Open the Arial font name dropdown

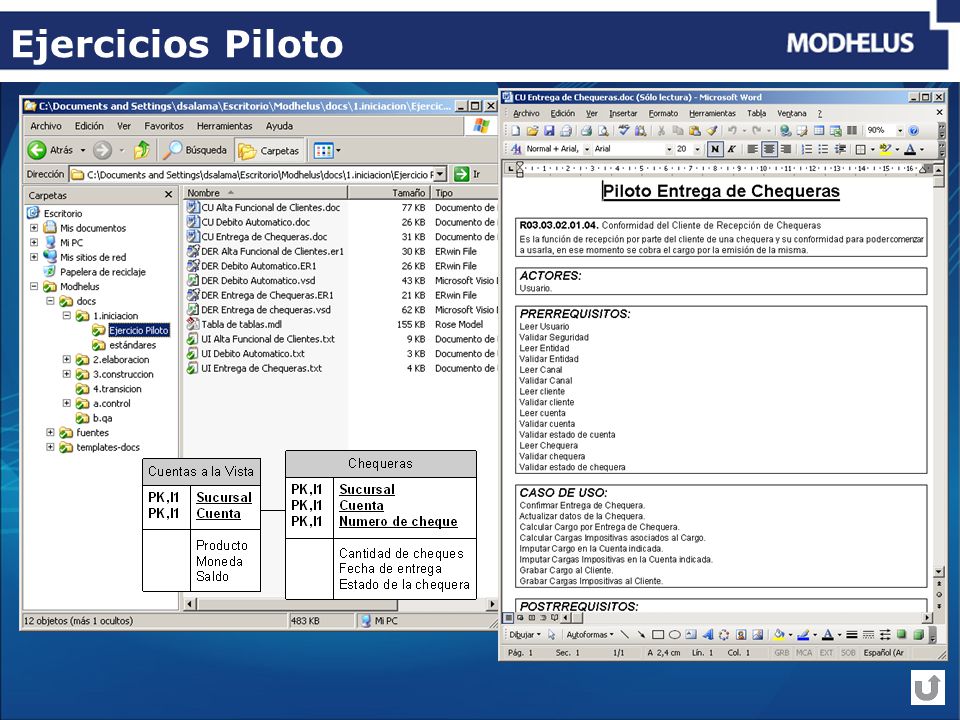[x=669, y=149]
